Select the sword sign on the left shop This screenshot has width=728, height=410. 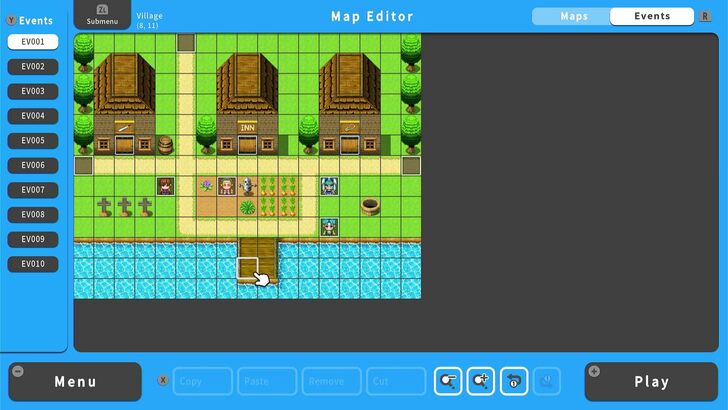(124, 127)
